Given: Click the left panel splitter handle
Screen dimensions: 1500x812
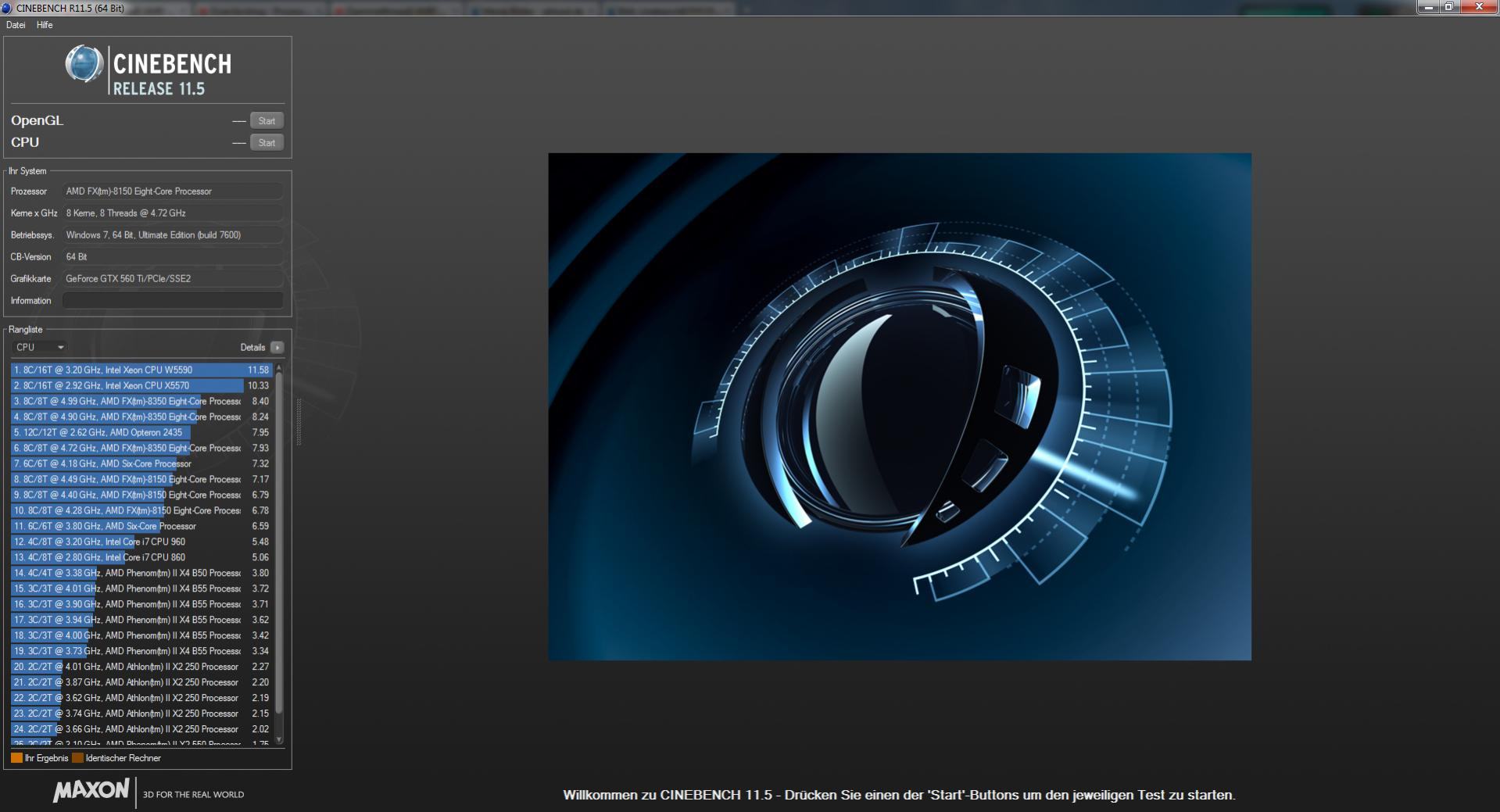Looking at the screenshot, I should point(299,422).
